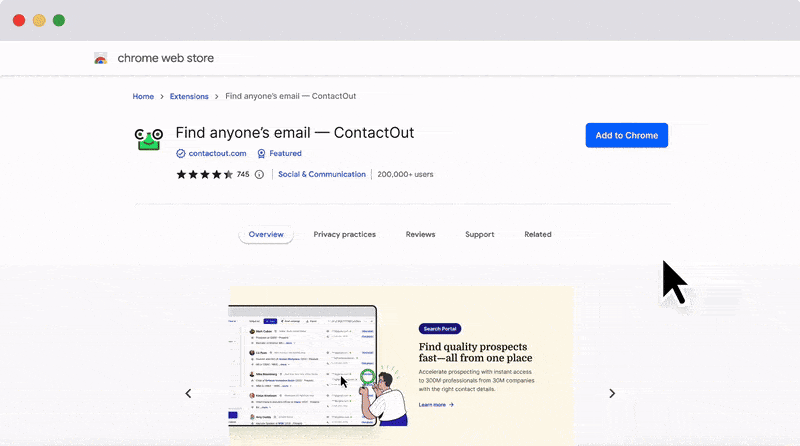Click the Featured award badge icon
Image resolution: width=800 pixels, height=446 pixels.
262,154
